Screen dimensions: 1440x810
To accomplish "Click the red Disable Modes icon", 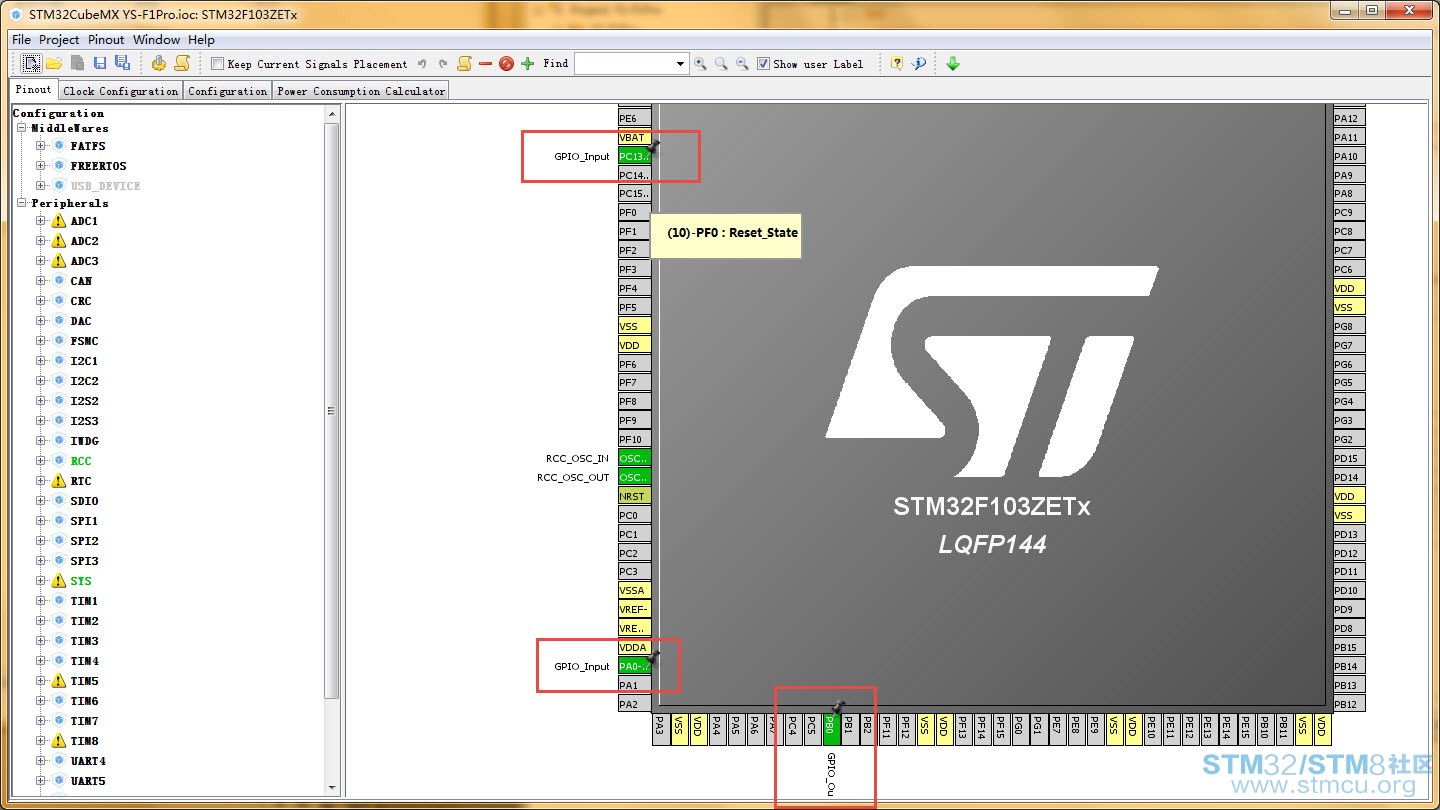I will [506, 64].
